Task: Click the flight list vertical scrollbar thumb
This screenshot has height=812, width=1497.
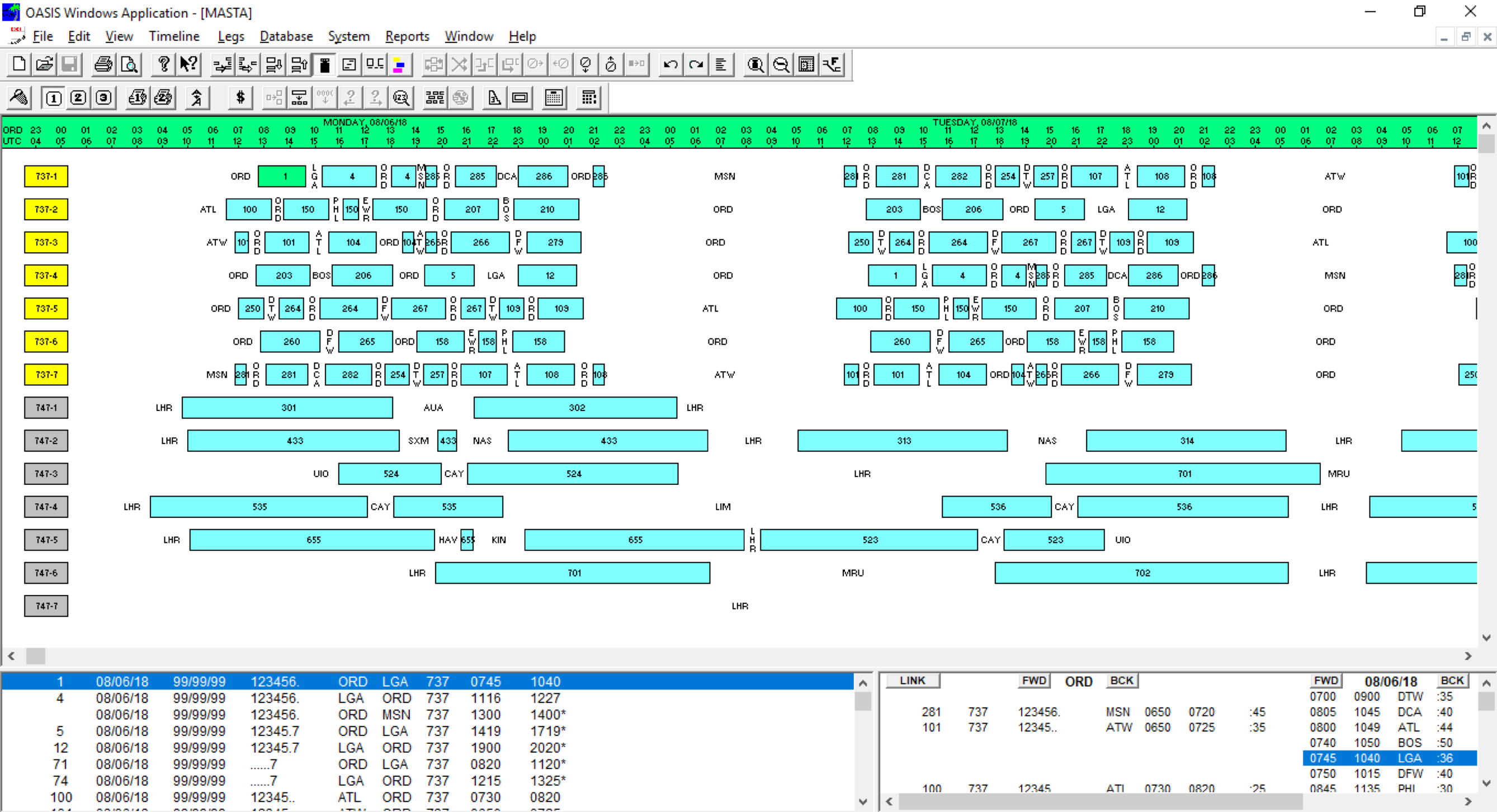Action: point(862,701)
